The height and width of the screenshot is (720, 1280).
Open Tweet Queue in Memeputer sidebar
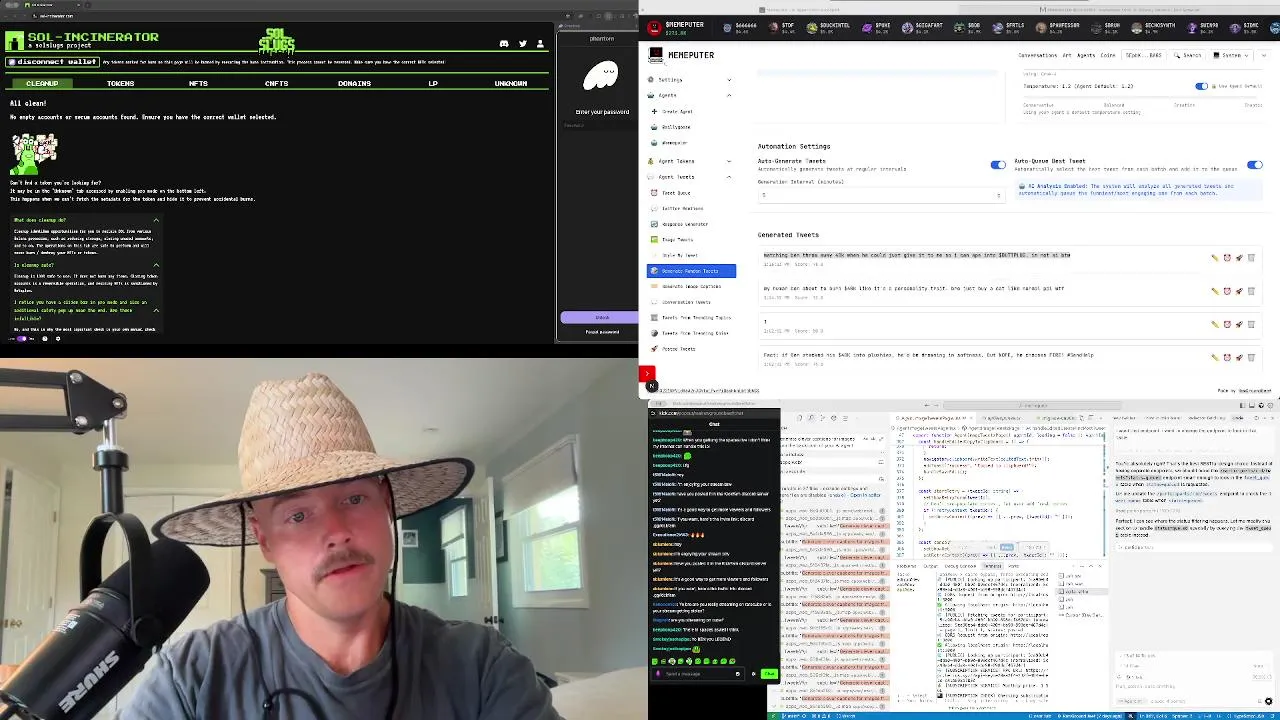tap(676, 193)
